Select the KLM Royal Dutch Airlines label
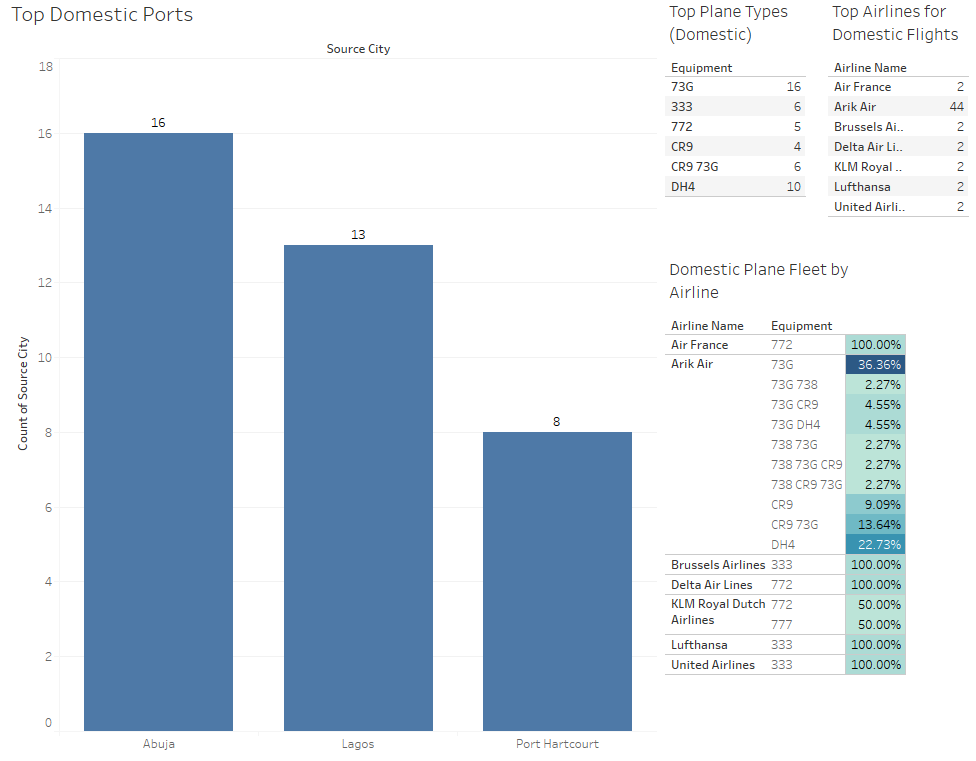 (718, 612)
